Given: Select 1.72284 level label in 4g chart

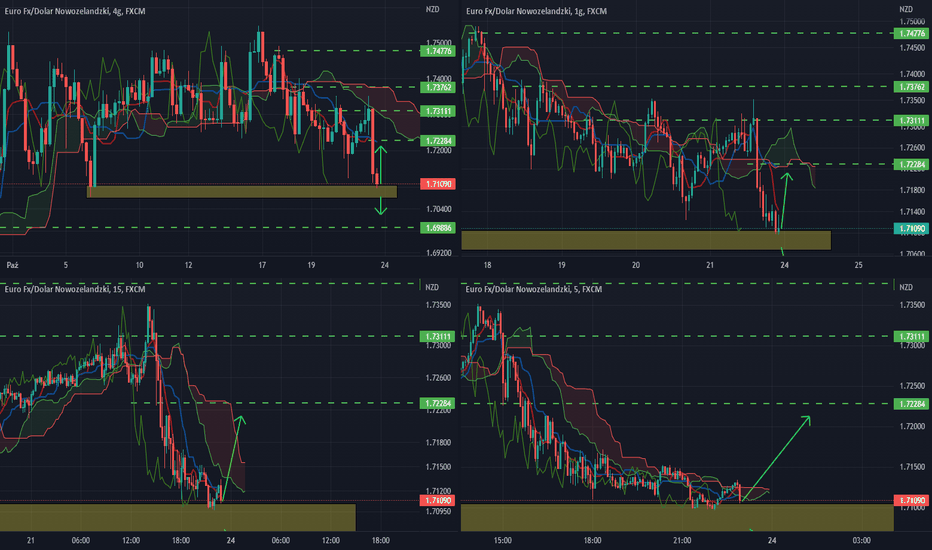Looking at the screenshot, I should click(438, 141).
